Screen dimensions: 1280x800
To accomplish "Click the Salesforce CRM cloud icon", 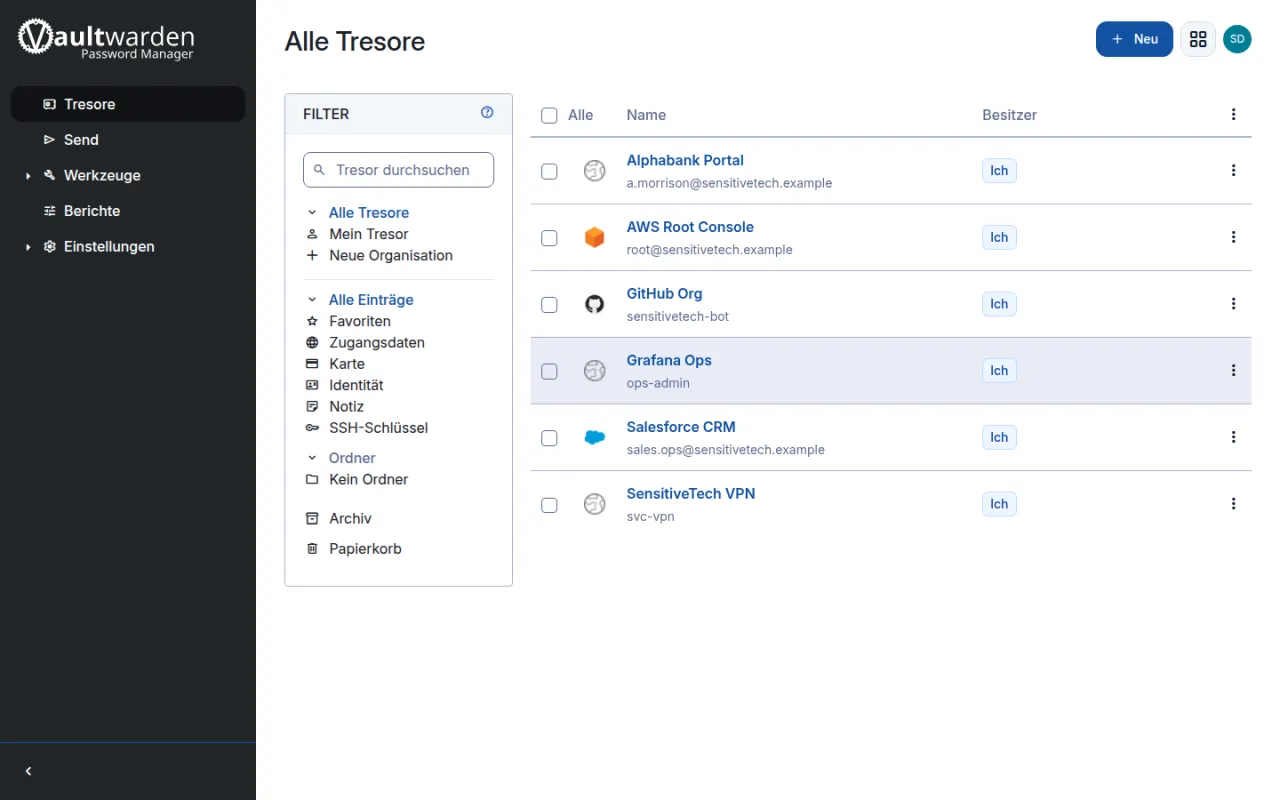I will pos(594,438).
